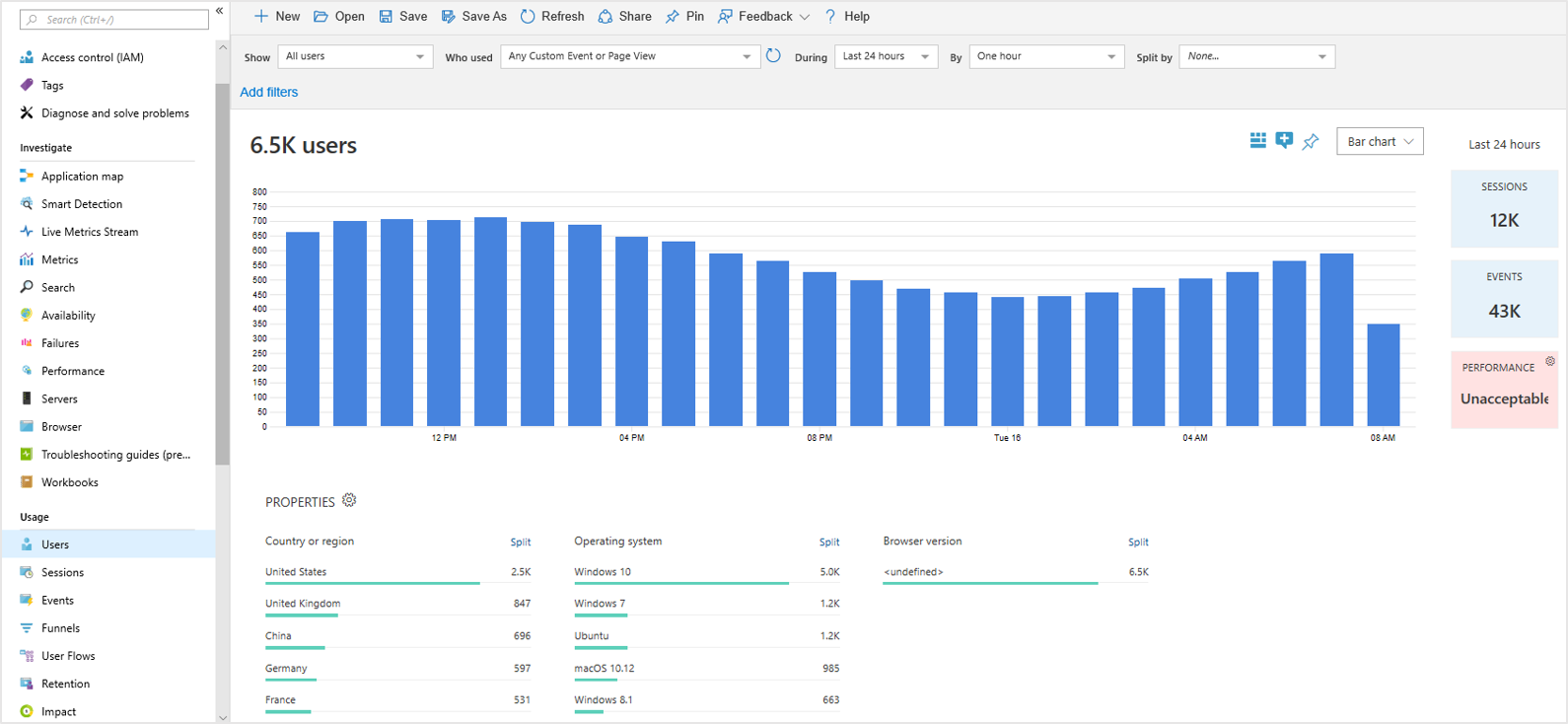The height and width of the screenshot is (724, 1568).
Task: Open the Properties settings gear
Action: click(x=349, y=500)
